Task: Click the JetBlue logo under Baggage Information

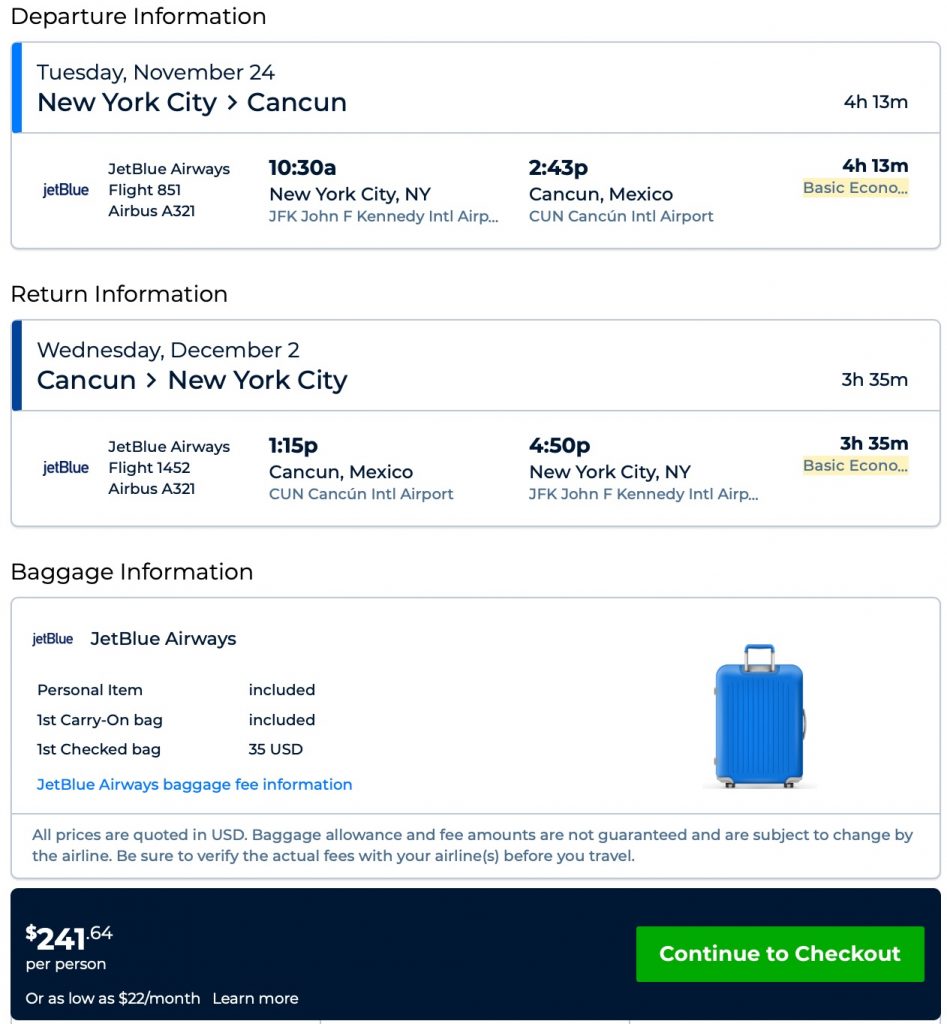Action: (x=52, y=639)
